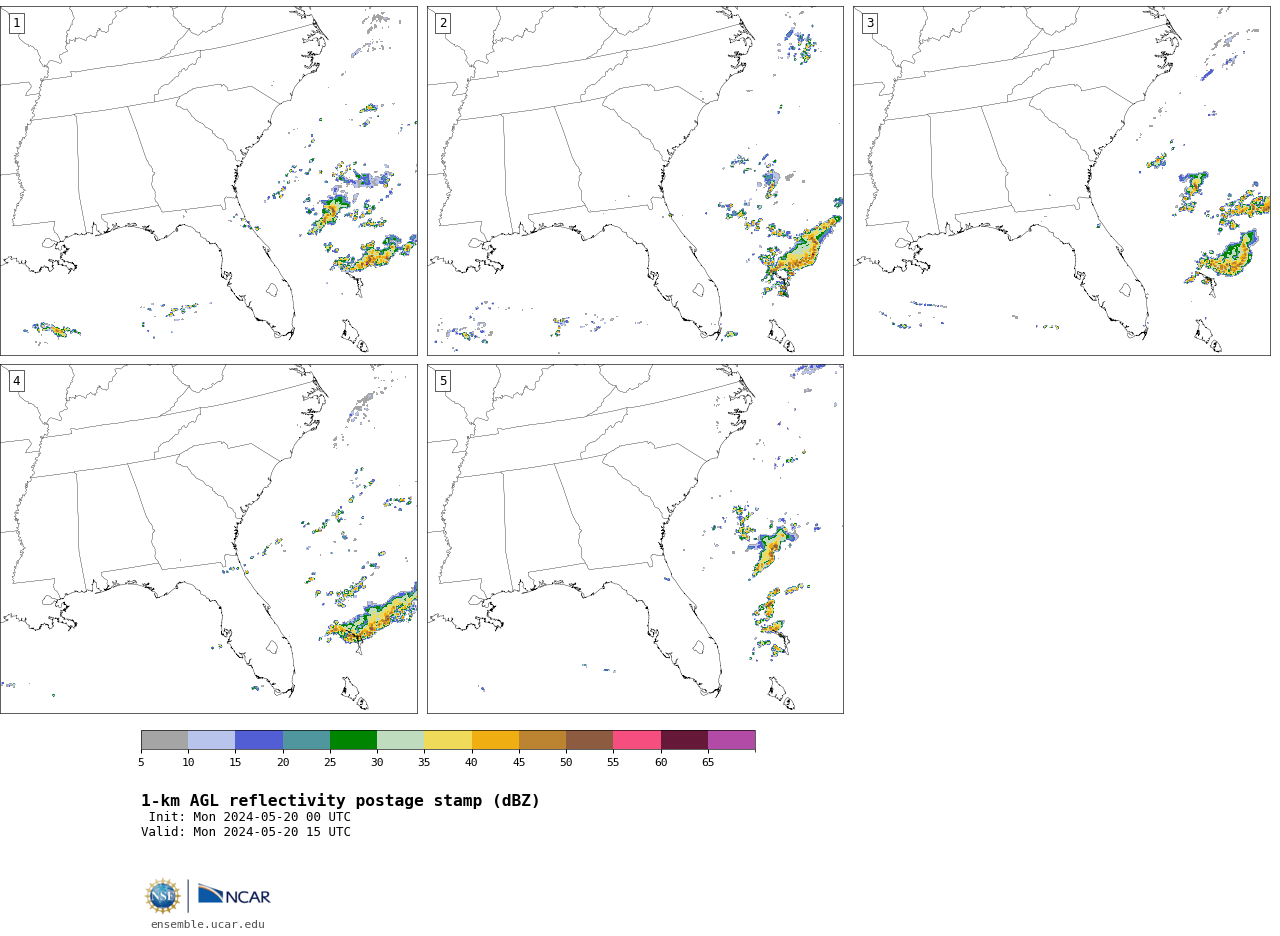Click the brown 50-55 dBZ swatch
The height and width of the screenshot is (936, 1280).
(x=589, y=740)
